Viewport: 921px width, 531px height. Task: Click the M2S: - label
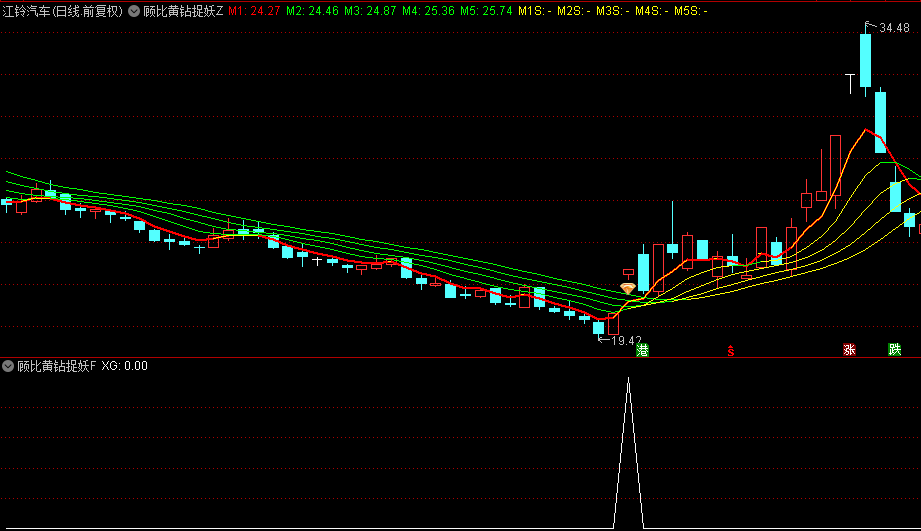coord(574,11)
